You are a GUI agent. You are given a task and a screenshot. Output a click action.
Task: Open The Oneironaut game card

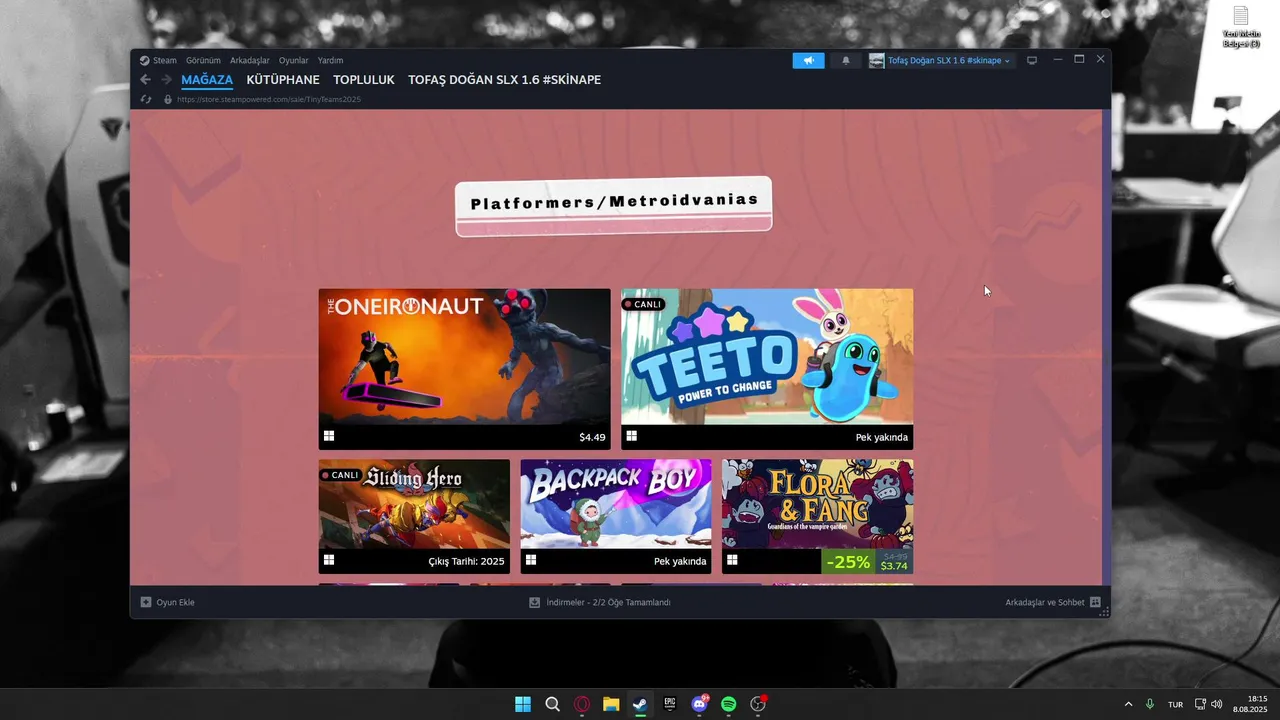tap(464, 369)
